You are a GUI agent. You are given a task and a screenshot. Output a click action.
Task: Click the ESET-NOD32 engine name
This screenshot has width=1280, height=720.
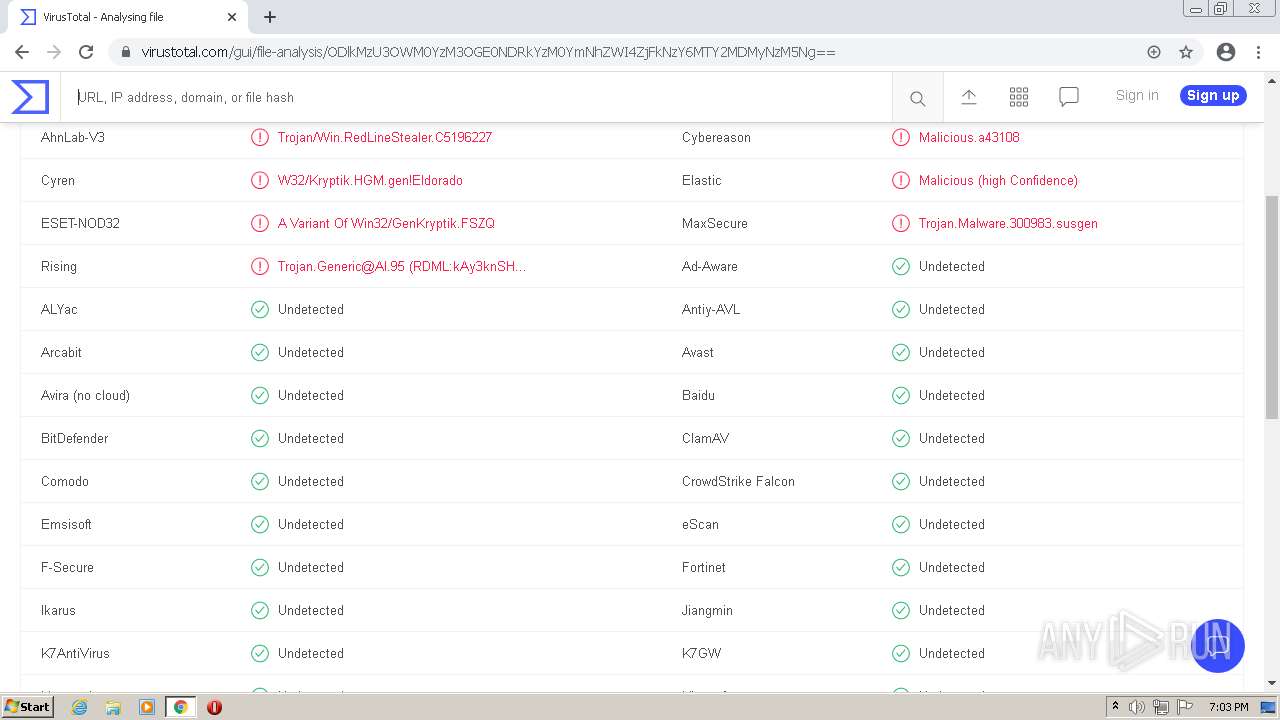coord(80,223)
